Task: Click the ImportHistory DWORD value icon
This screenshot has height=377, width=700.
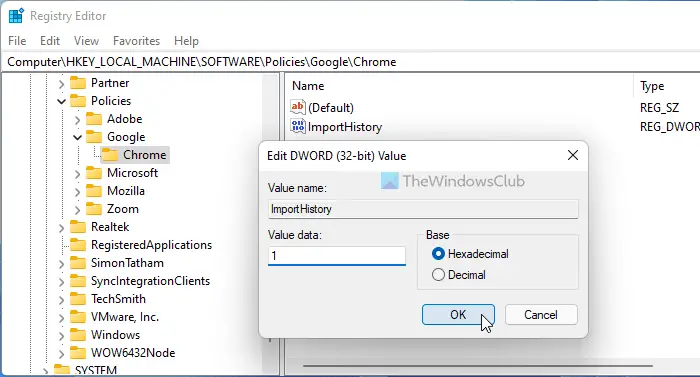Action: (298, 126)
